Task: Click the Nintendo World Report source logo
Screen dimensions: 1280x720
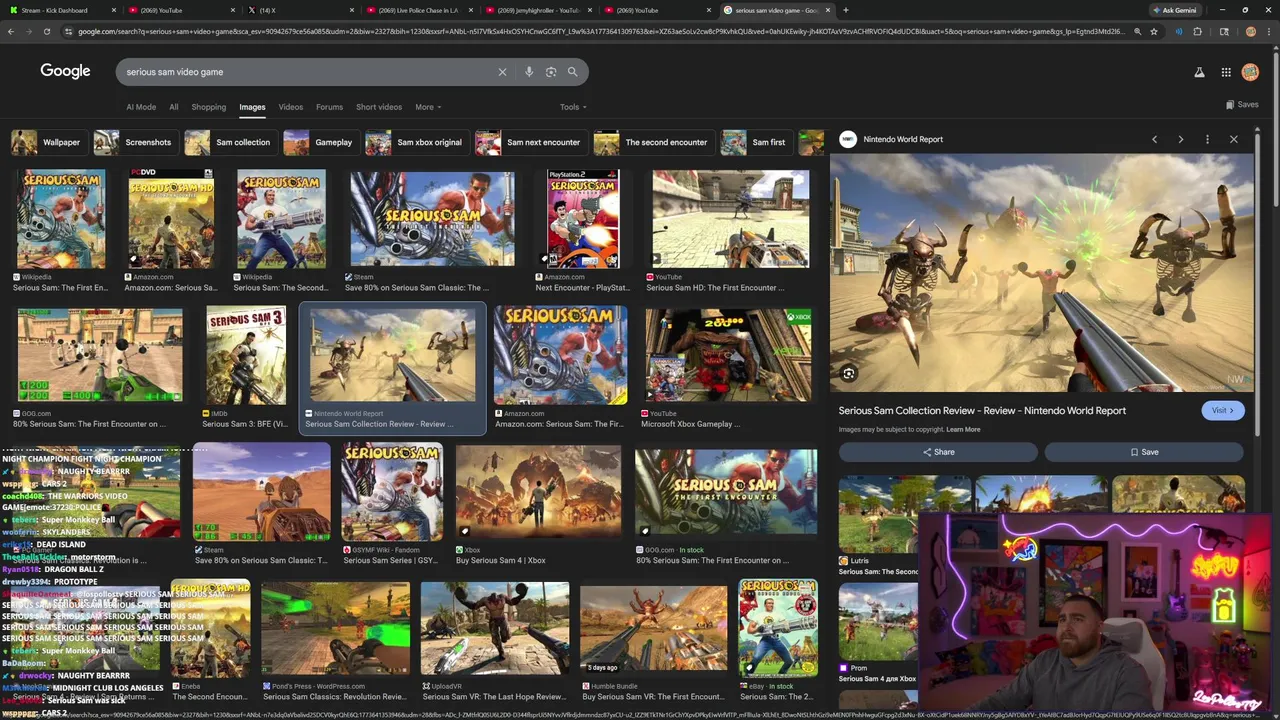Action: coord(848,139)
